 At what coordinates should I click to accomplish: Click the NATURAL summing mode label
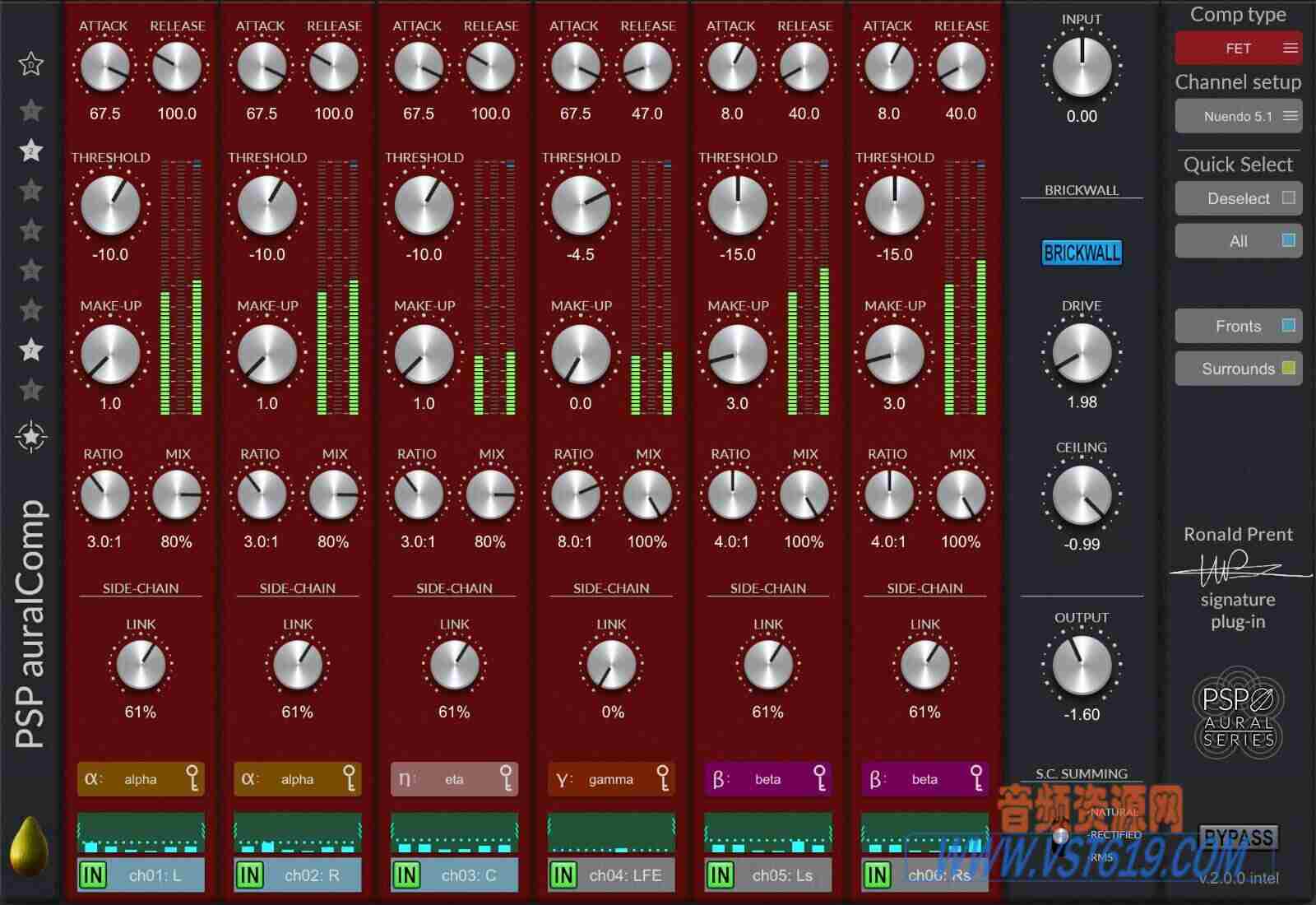[1114, 812]
